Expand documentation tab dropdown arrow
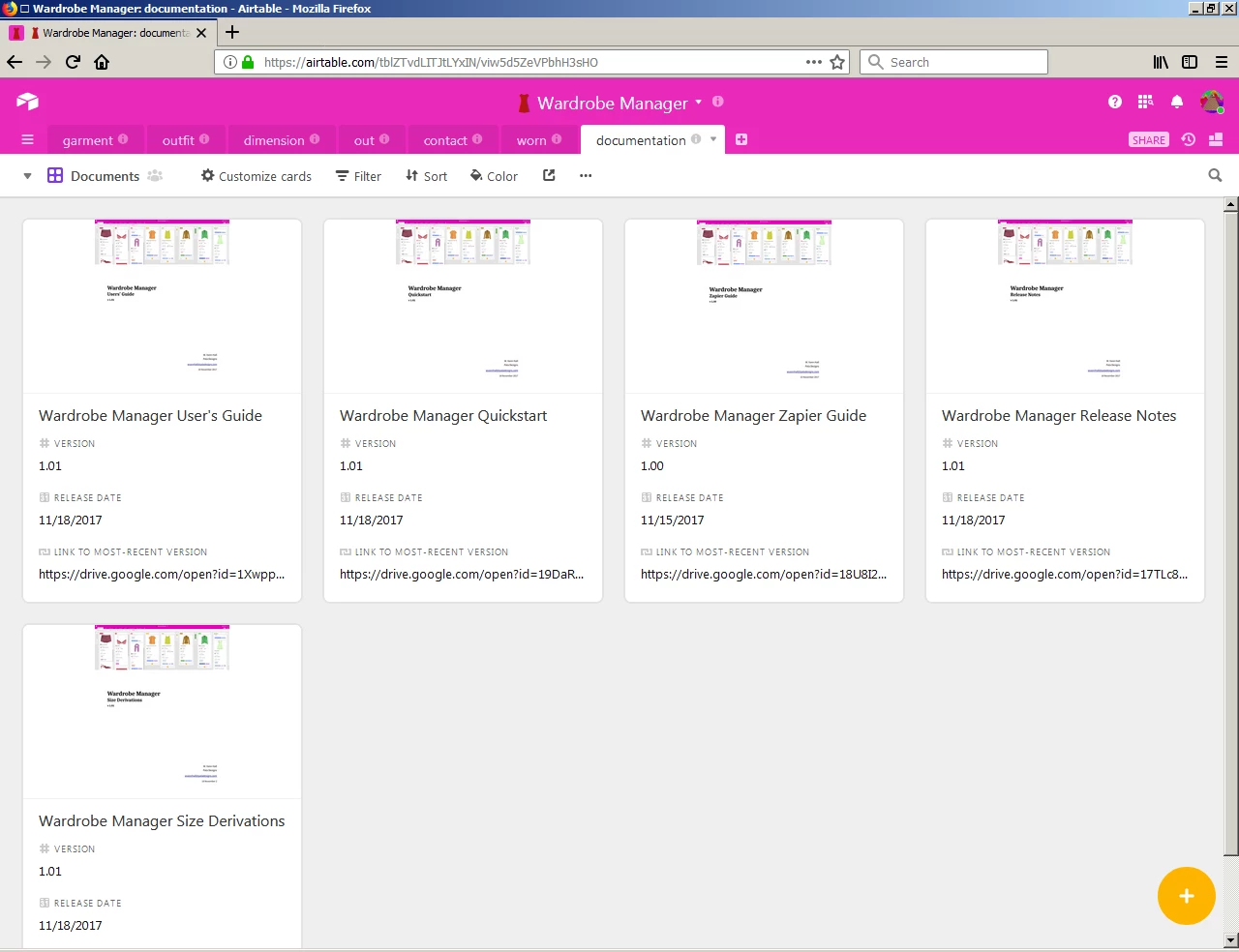Screen dimensions: 1239x952 tap(713, 139)
